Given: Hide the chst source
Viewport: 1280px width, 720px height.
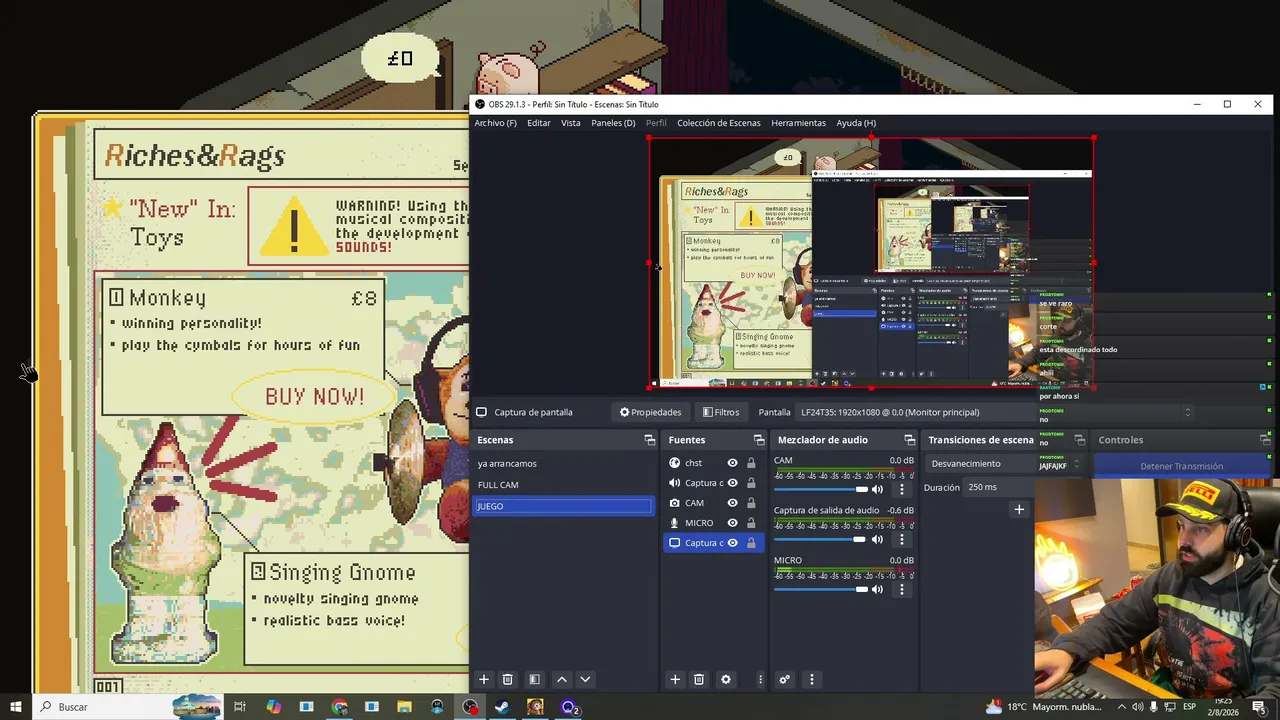Looking at the screenshot, I should coord(732,463).
